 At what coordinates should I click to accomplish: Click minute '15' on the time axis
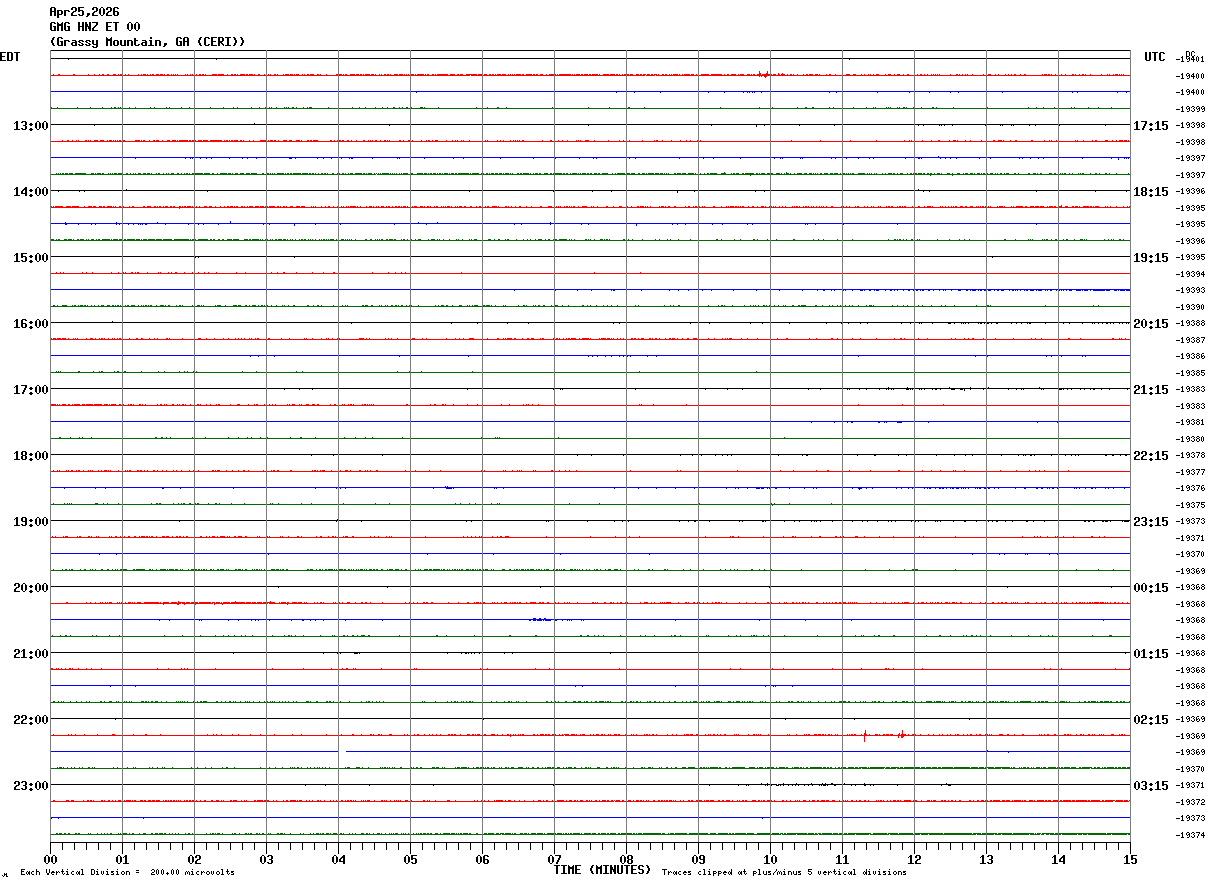pos(1130,859)
